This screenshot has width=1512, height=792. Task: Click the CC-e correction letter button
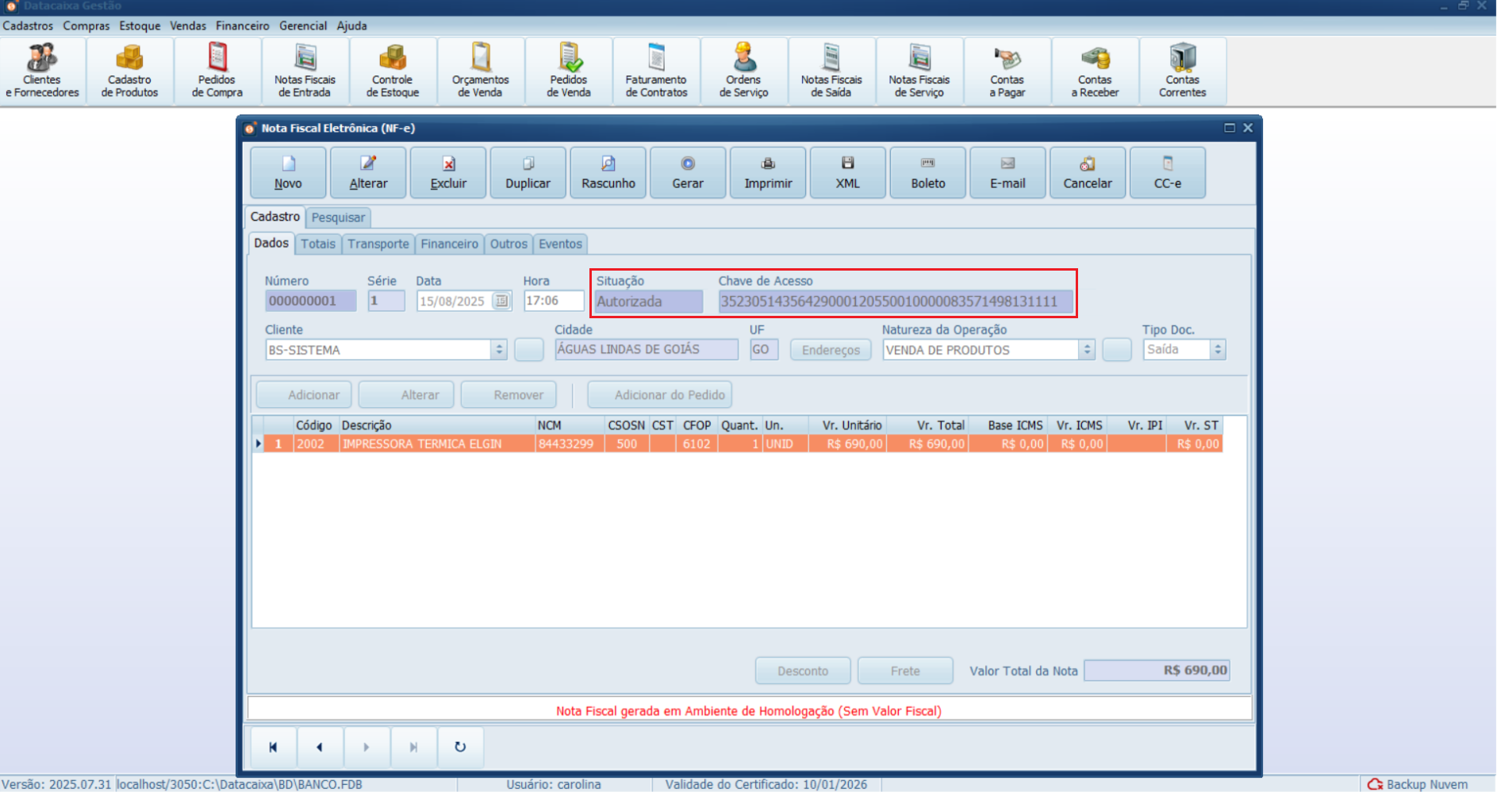coord(1167,172)
